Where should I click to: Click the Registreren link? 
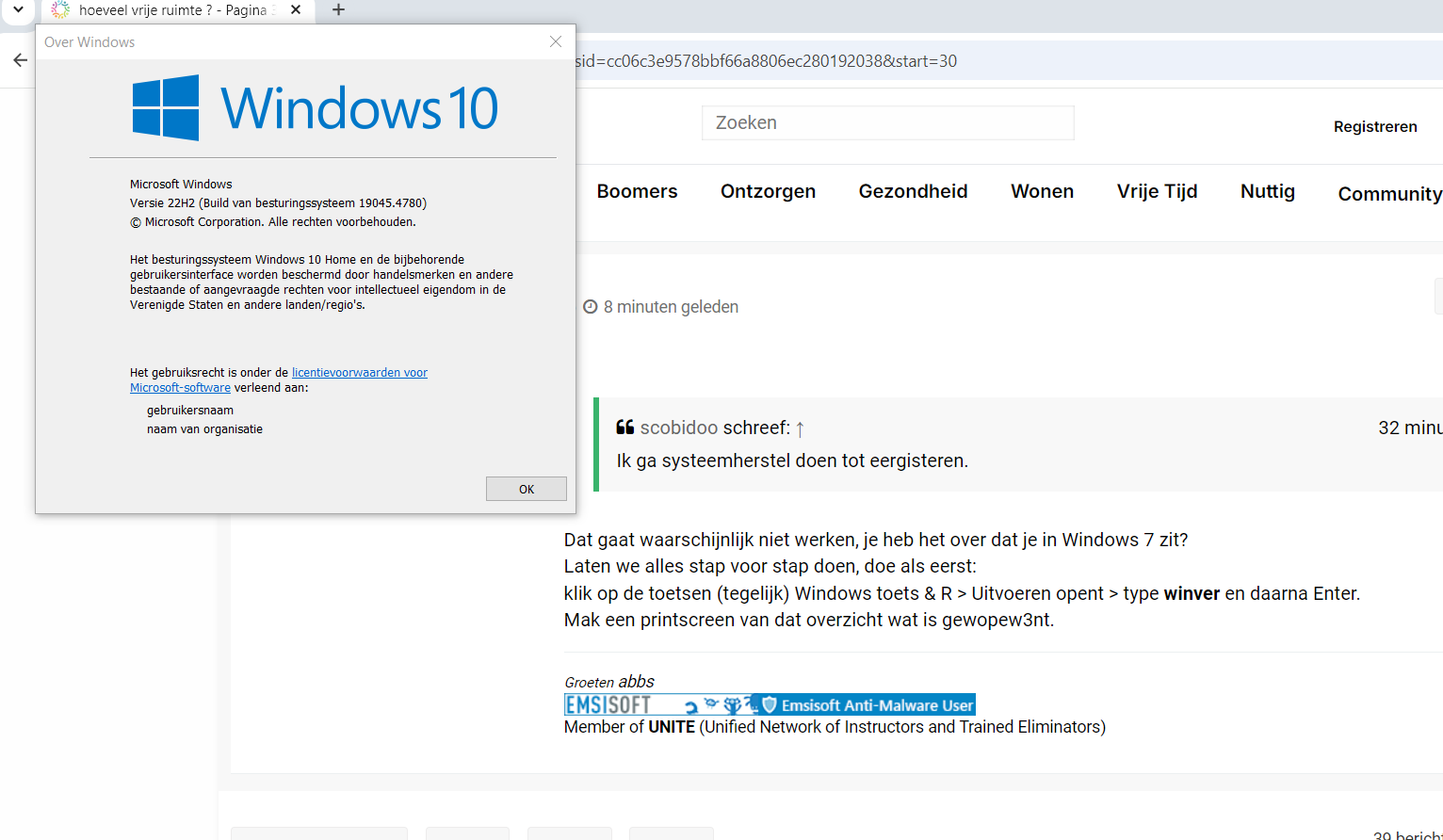point(1374,126)
